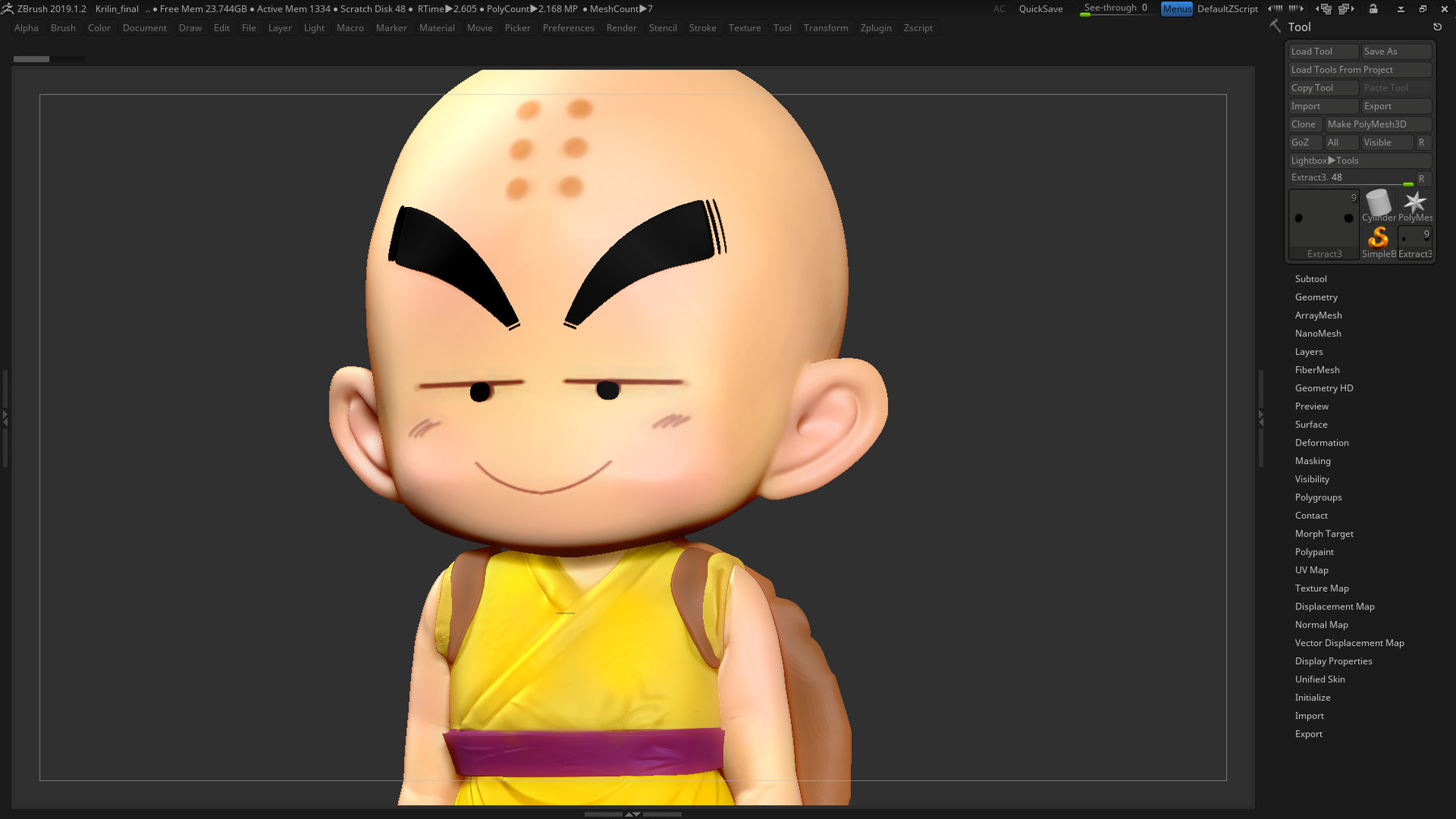Click the R button next to GoZ Visible
Image resolution: width=1456 pixels, height=819 pixels.
[1423, 142]
